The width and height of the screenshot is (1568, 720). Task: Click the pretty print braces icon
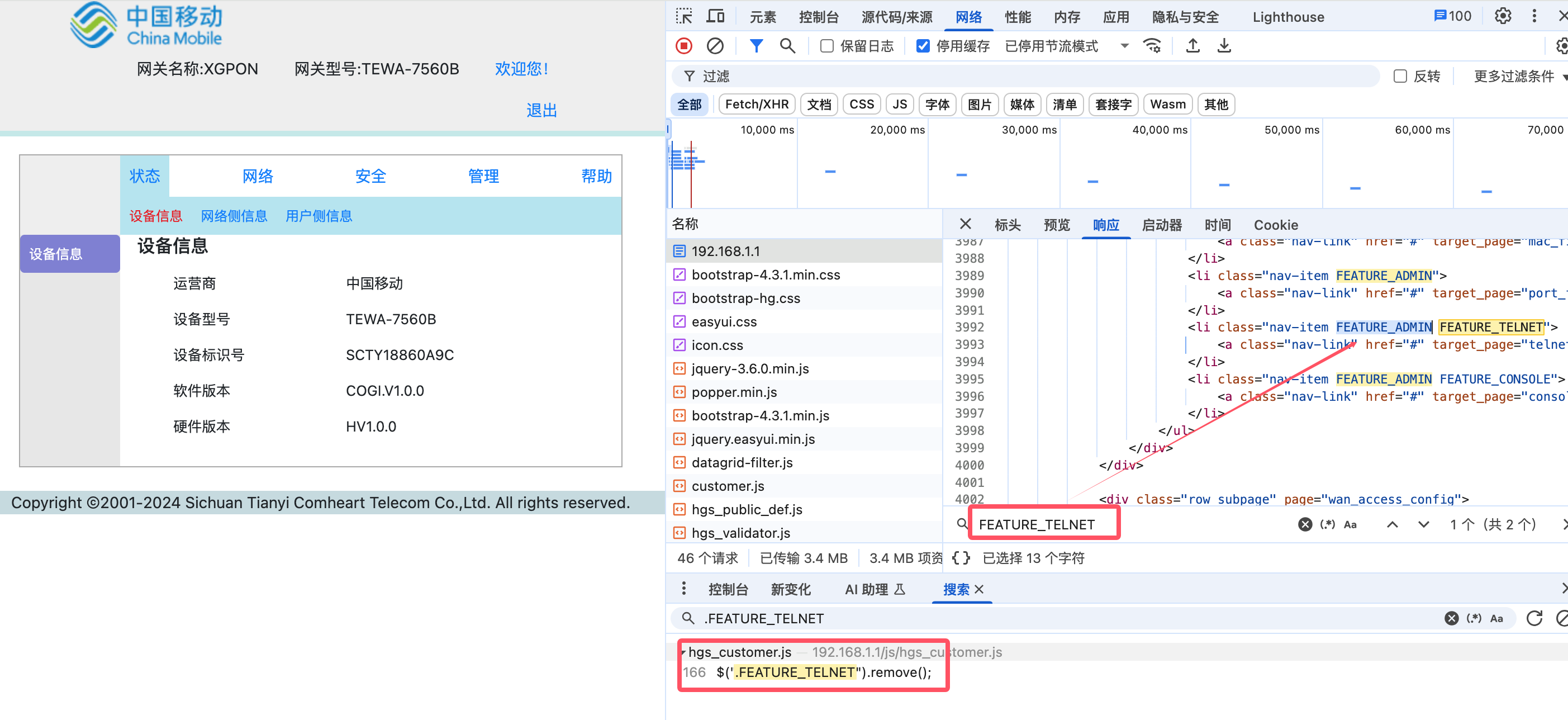pyautogui.click(x=961, y=558)
